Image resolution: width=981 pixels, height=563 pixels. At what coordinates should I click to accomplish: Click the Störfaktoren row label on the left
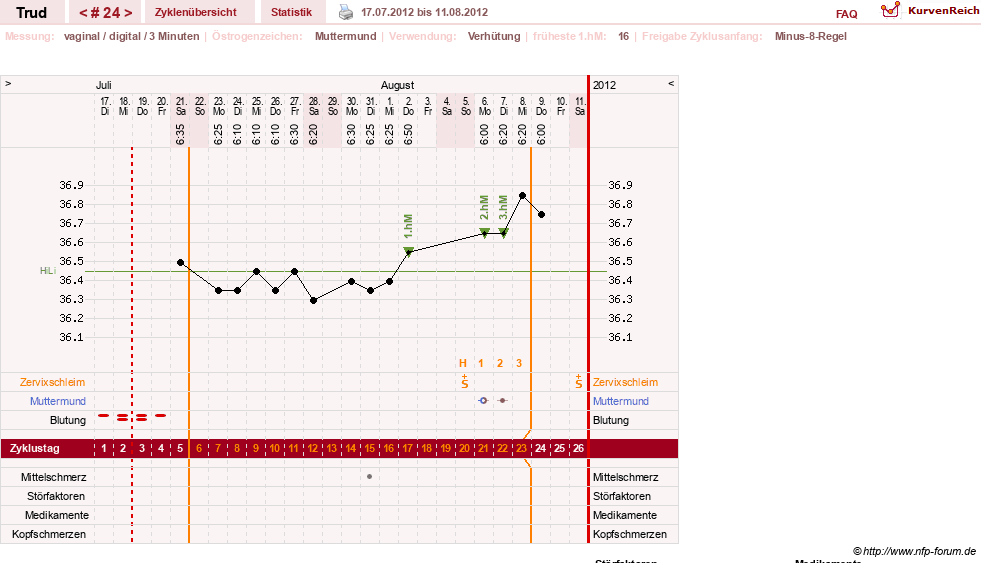[56, 496]
